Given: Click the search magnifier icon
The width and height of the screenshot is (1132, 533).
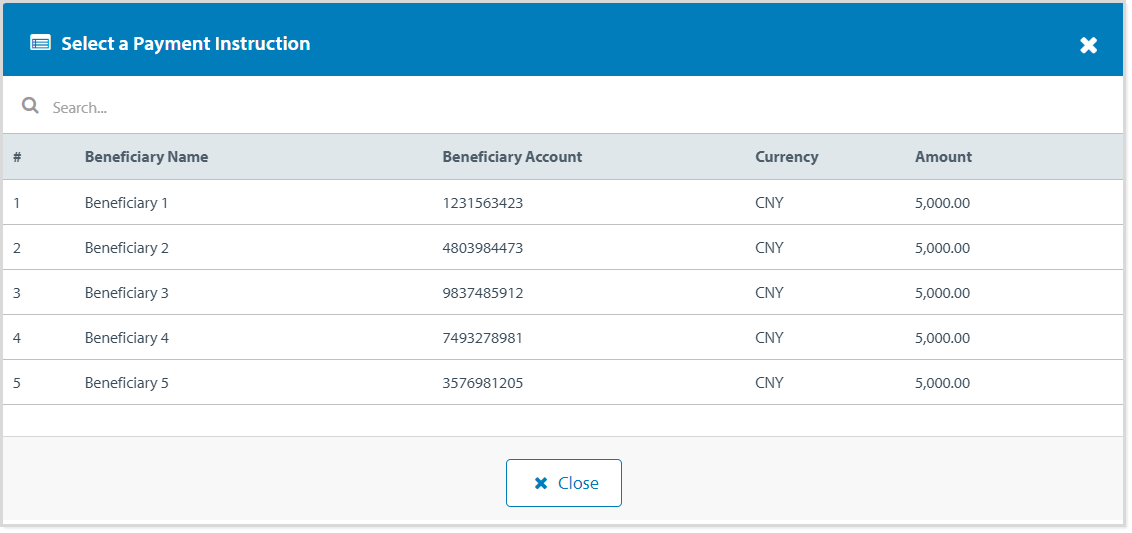Looking at the screenshot, I should [x=30, y=106].
